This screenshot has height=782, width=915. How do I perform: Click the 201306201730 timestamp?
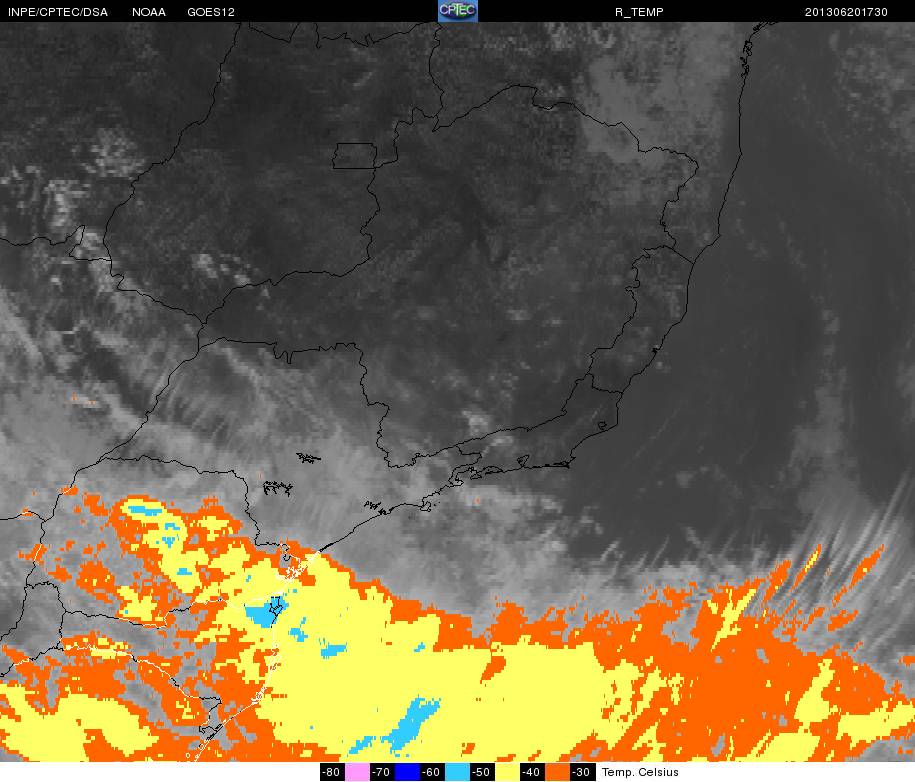click(x=846, y=12)
